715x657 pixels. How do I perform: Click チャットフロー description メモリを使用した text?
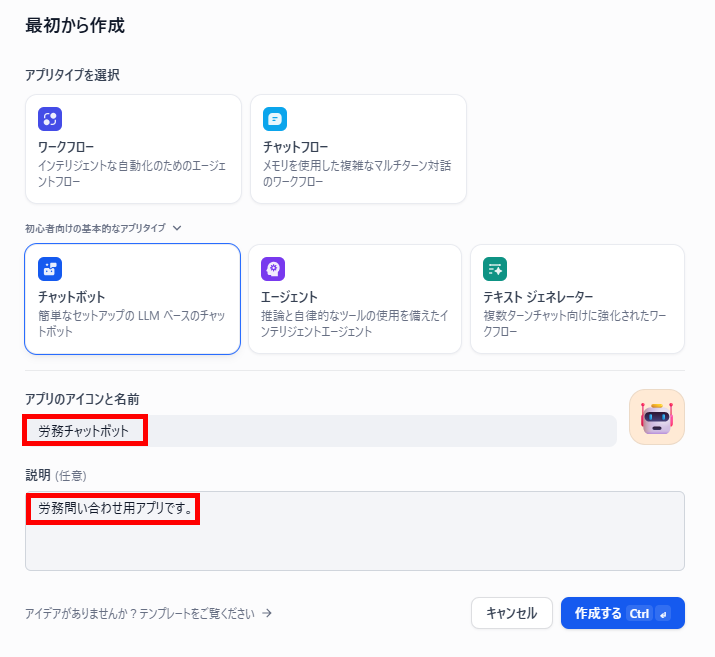(357, 173)
